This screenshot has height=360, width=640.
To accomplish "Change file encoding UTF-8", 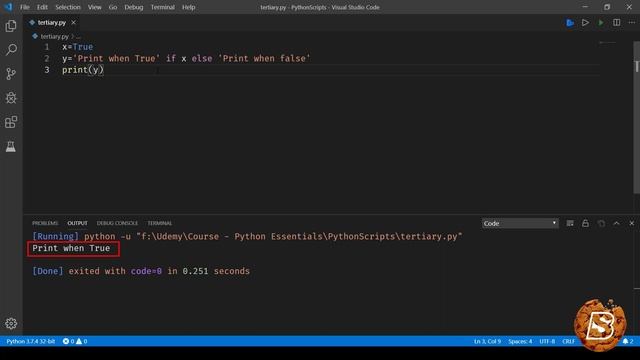I will (547, 341).
